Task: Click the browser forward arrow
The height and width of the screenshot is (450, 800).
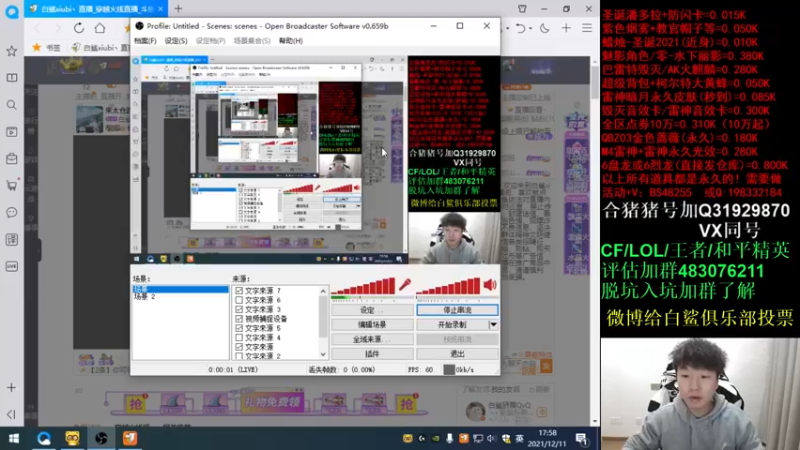Action: tap(57, 28)
